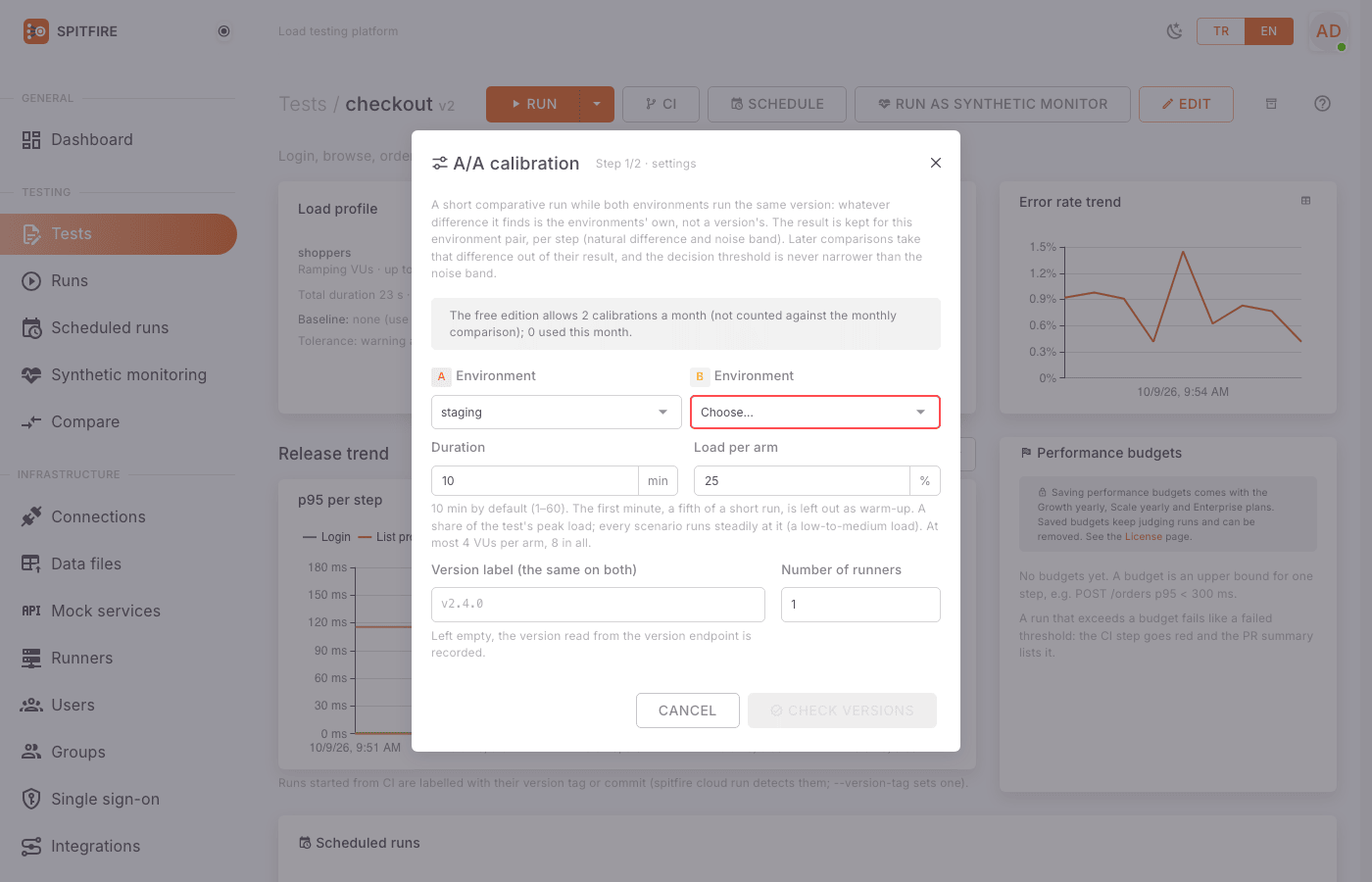Switch to dark mode with moon icon

tap(1174, 31)
